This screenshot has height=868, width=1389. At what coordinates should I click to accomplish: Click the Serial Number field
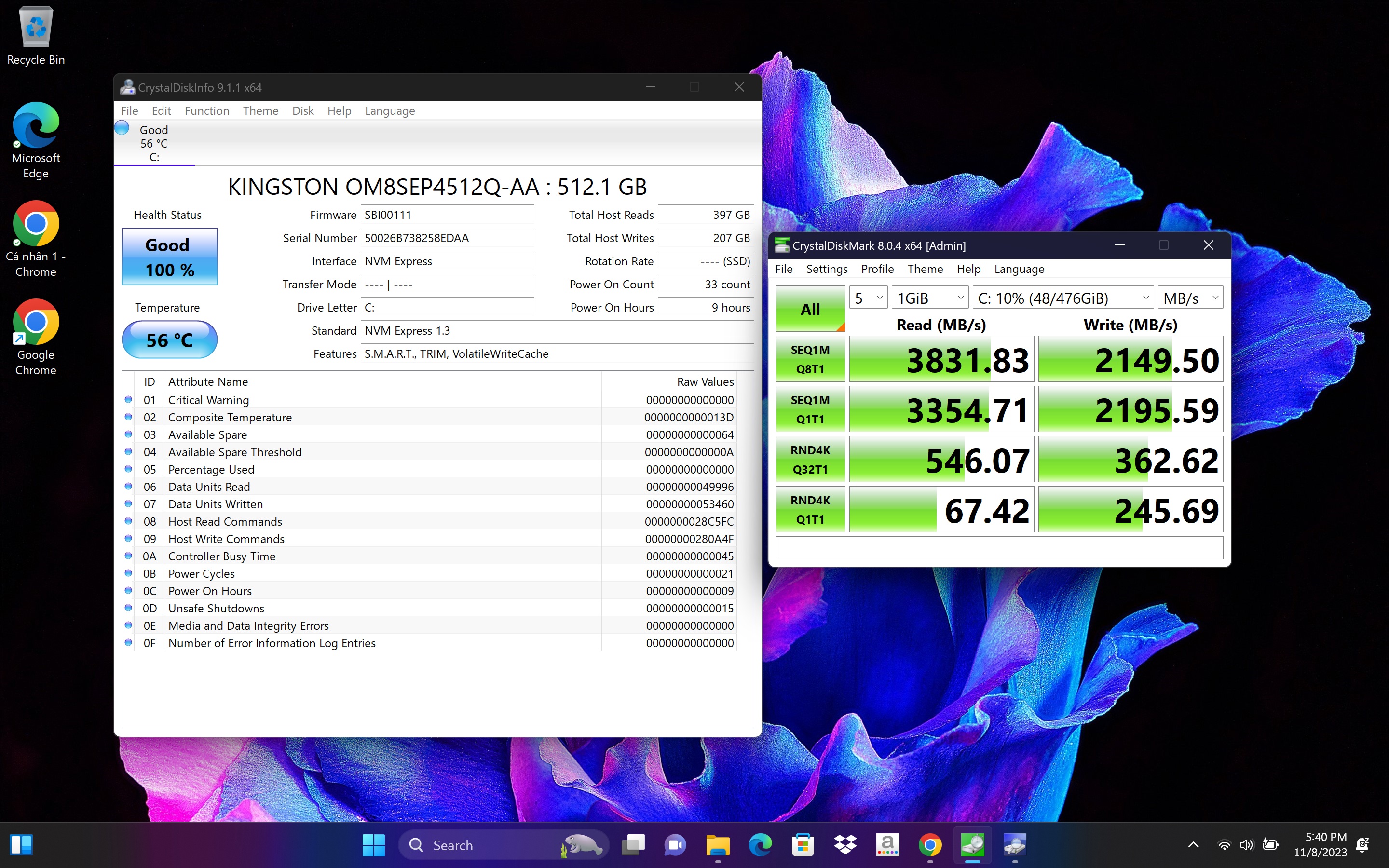(447, 238)
